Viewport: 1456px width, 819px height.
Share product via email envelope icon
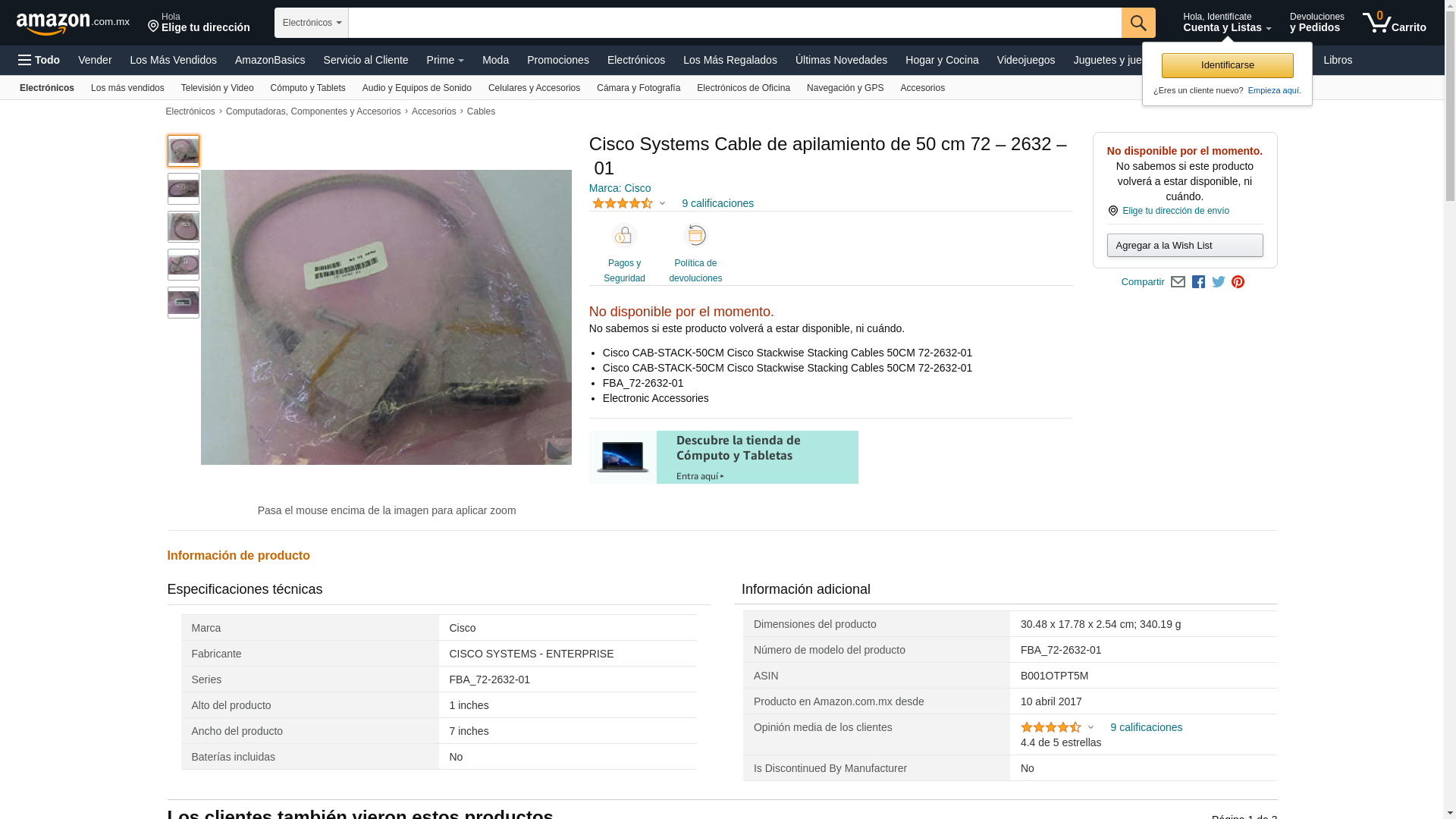(x=1178, y=282)
